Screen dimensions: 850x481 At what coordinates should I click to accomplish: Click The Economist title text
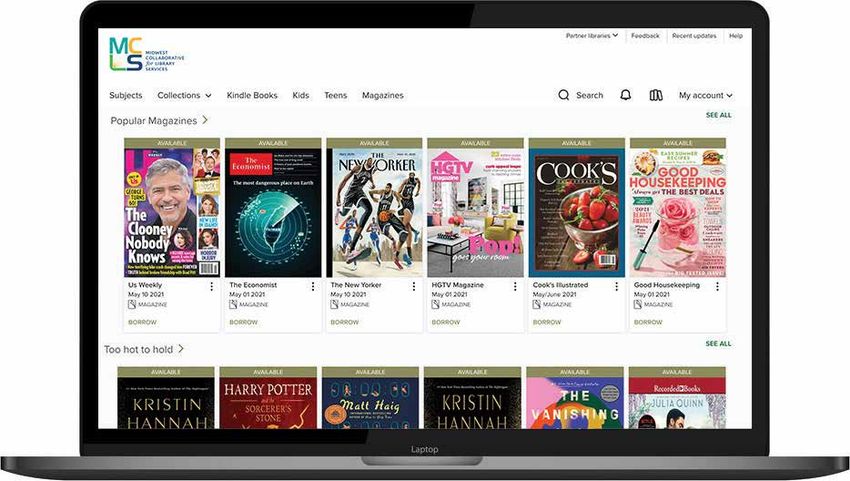click(x=253, y=285)
